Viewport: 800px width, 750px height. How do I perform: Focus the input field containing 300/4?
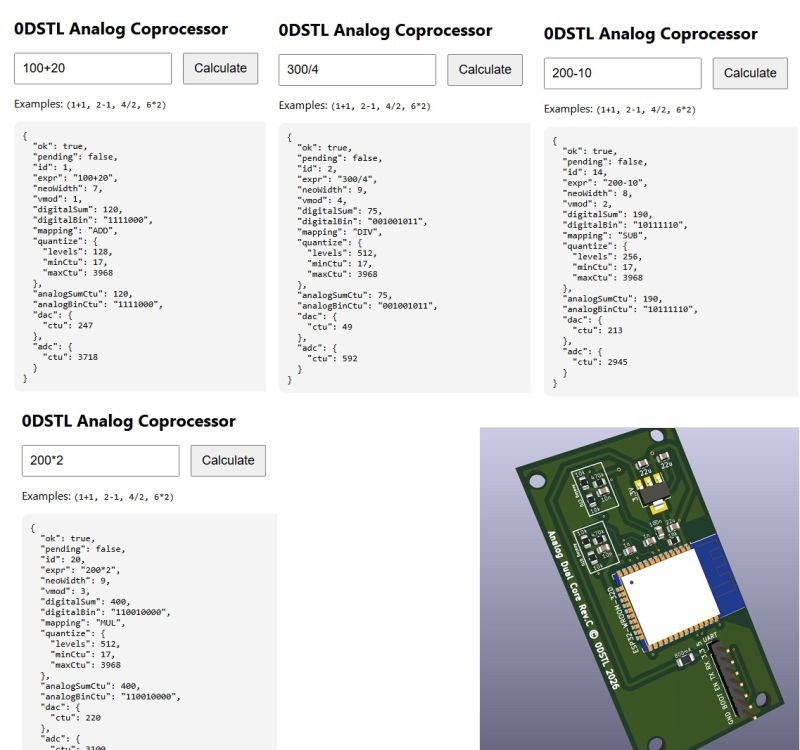[x=357, y=70]
